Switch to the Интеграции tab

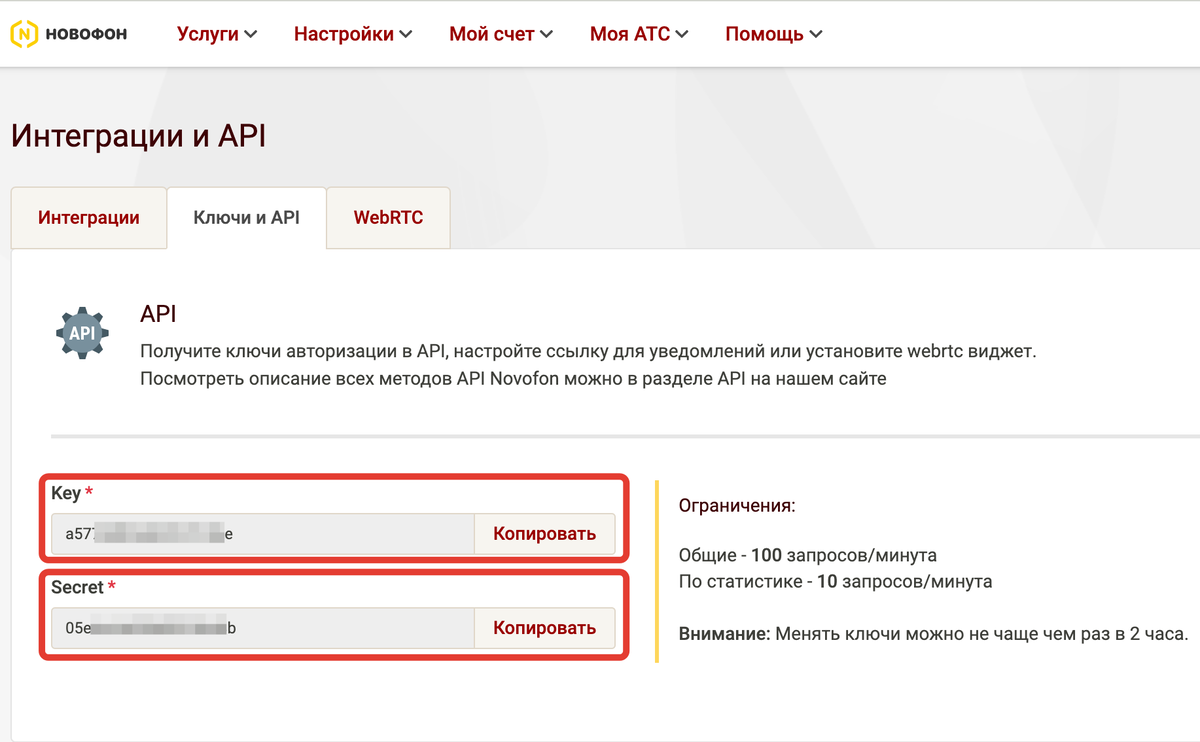89,218
